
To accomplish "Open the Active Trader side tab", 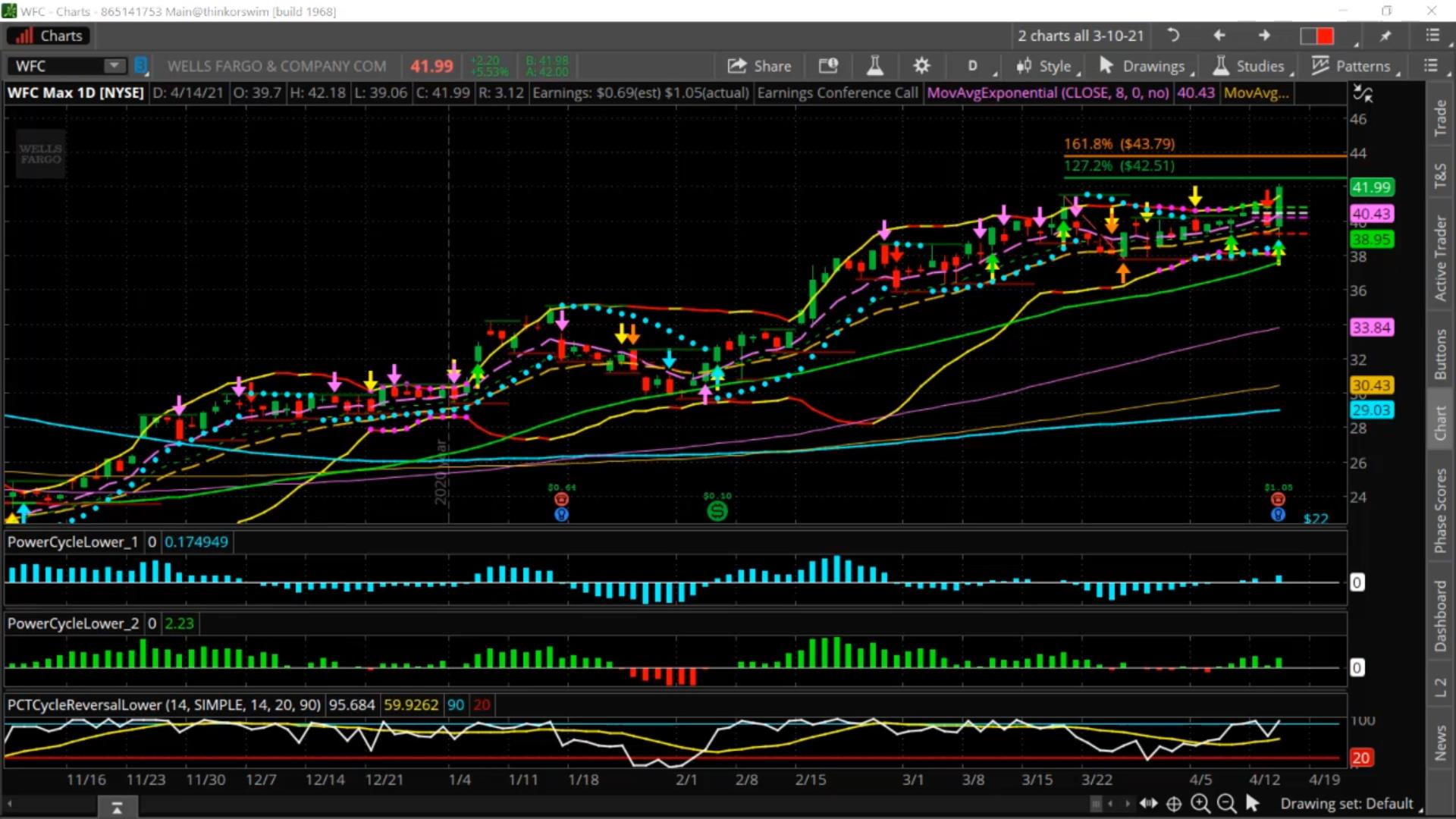I will click(x=1441, y=259).
